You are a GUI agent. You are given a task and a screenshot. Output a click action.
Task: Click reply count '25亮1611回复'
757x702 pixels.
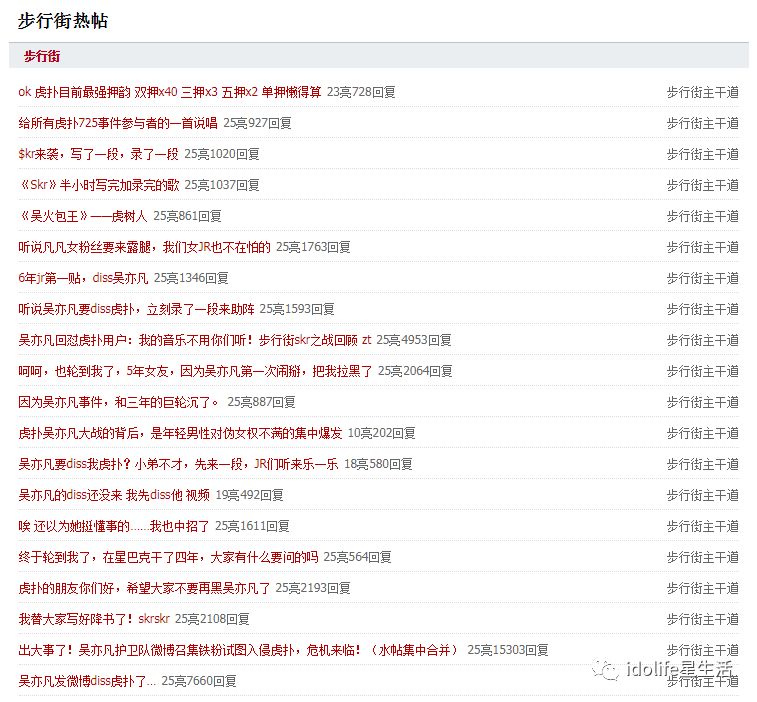[252, 526]
